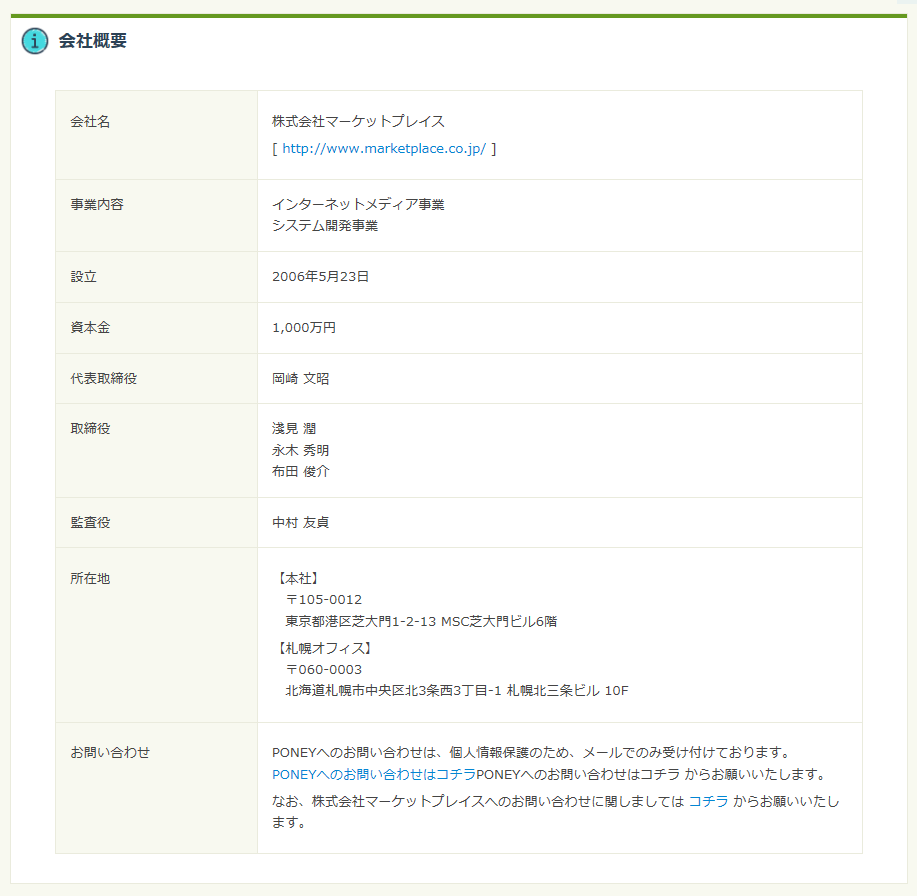Screen dimensions: 917x896
Task: Click the 会社名 row label
Action: click(90, 122)
